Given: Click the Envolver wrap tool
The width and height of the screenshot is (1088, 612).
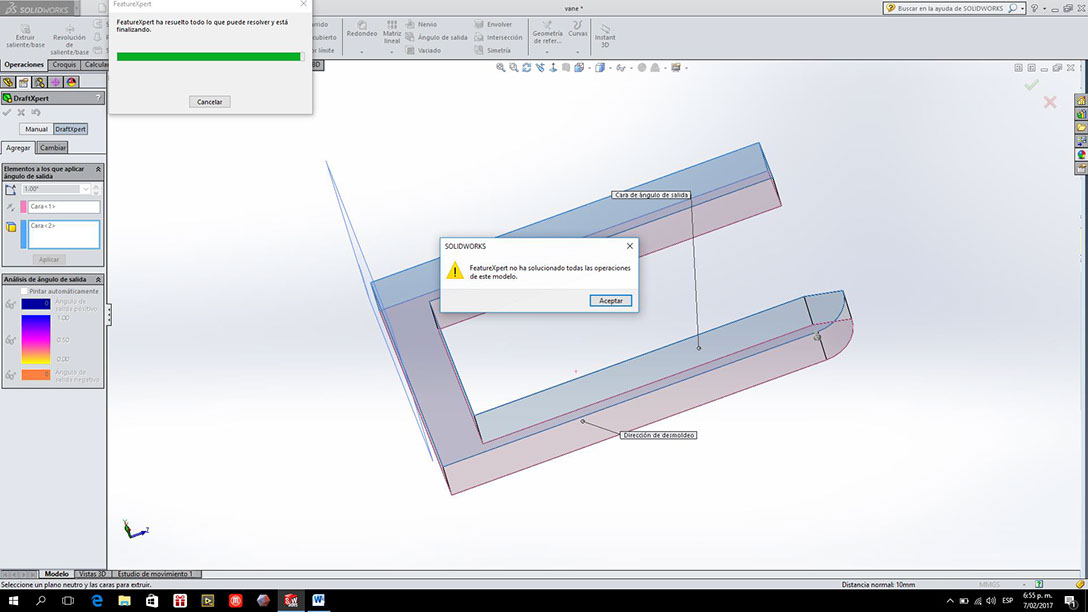Looking at the screenshot, I should tap(493, 24).
